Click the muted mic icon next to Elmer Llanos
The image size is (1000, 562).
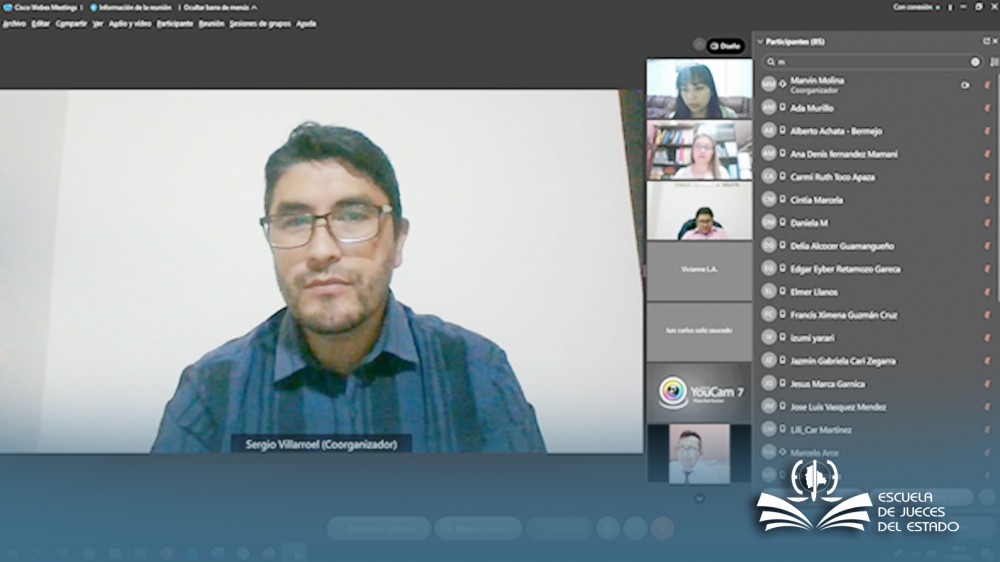tap(987, 292)
